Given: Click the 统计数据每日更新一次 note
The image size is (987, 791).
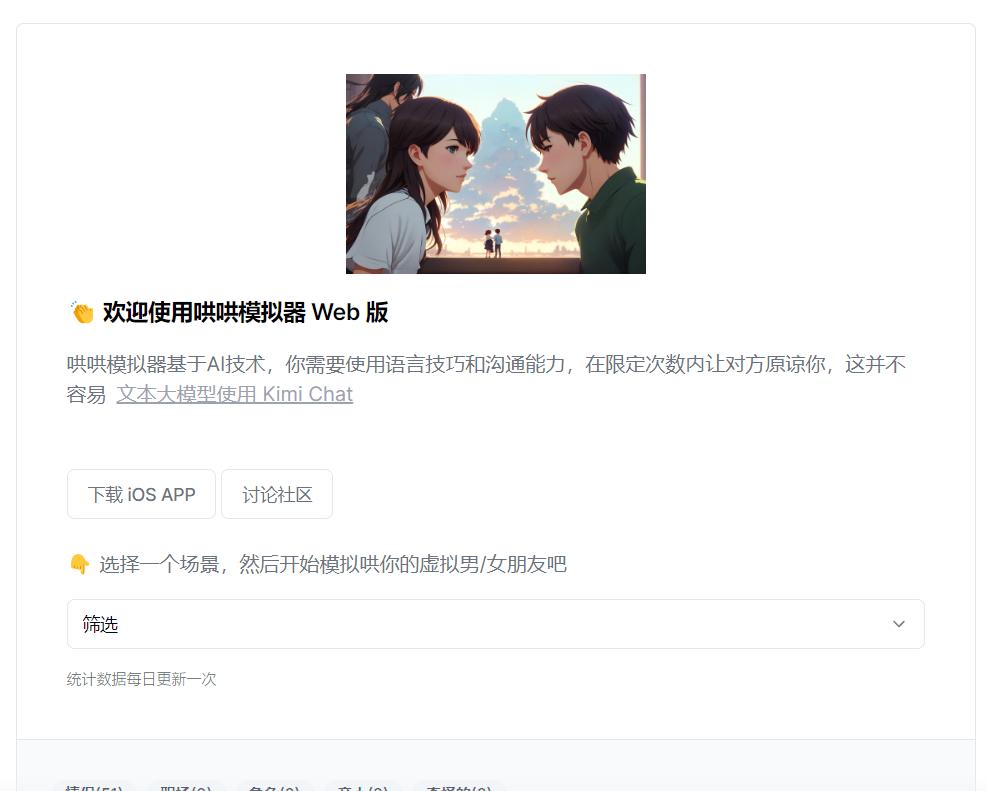Looking at the screenshot, I should (142, 679).
